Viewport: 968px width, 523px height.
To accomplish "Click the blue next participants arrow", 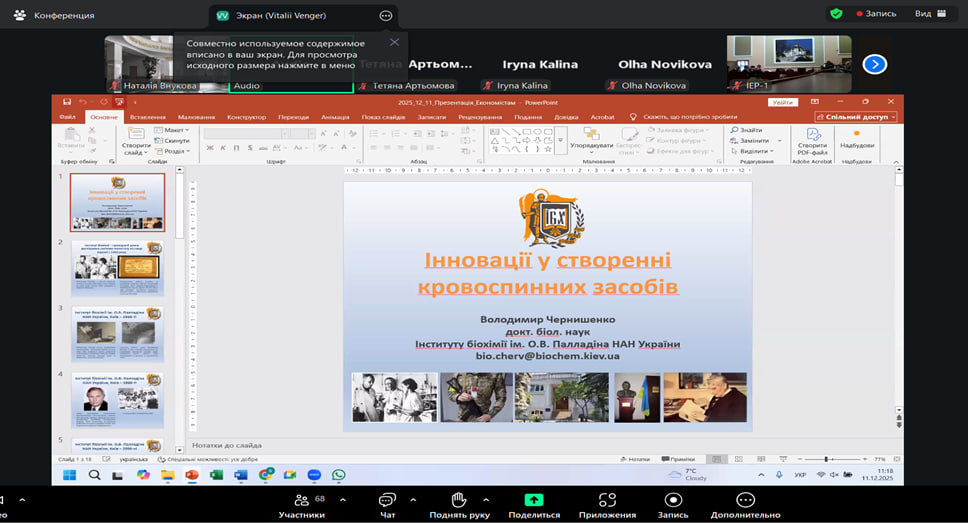I will (874, 64).
